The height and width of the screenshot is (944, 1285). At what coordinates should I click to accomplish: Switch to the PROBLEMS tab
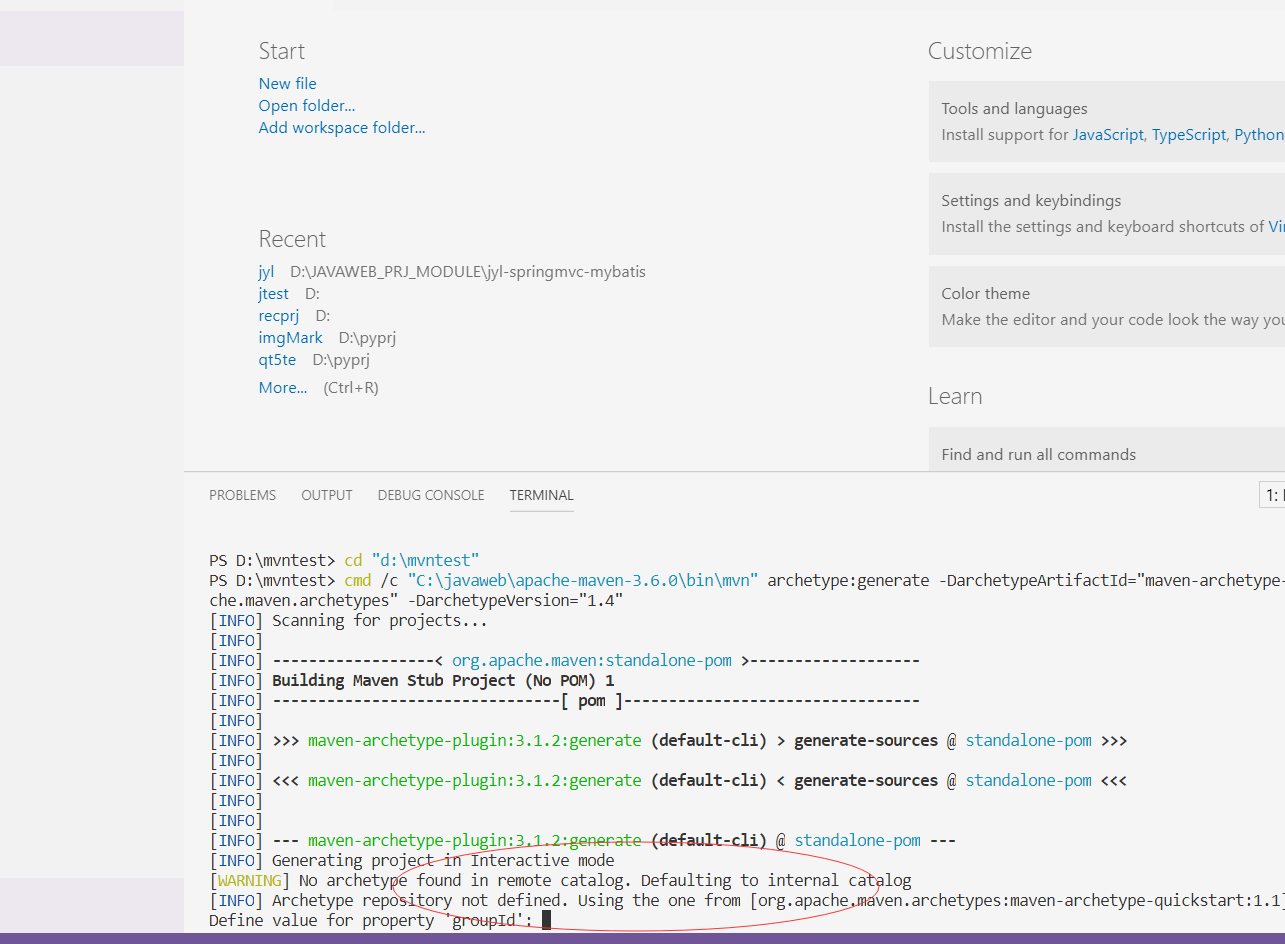tap(242, 495)
